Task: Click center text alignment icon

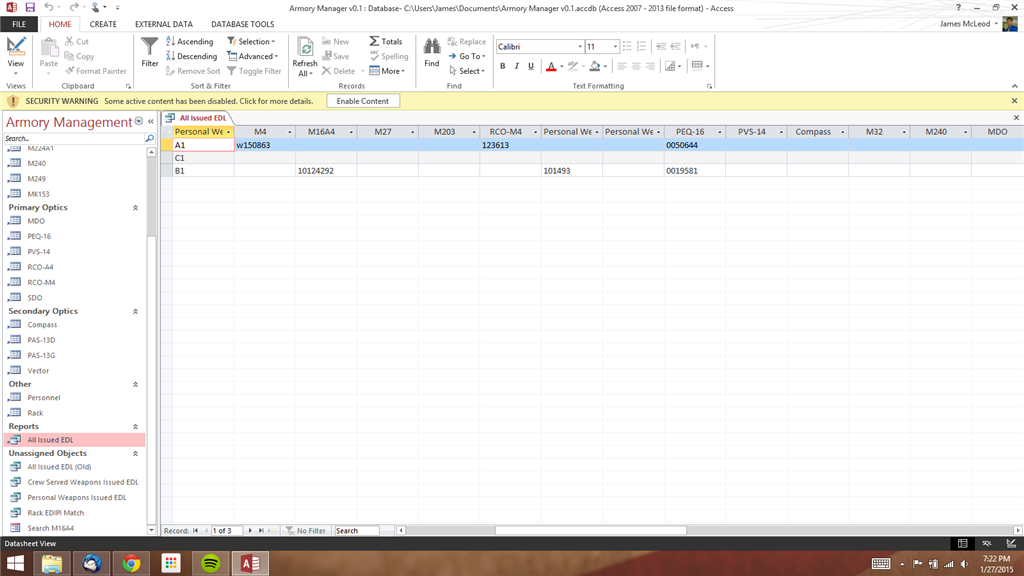Action: pyautogui.click(x=636, y=66)
